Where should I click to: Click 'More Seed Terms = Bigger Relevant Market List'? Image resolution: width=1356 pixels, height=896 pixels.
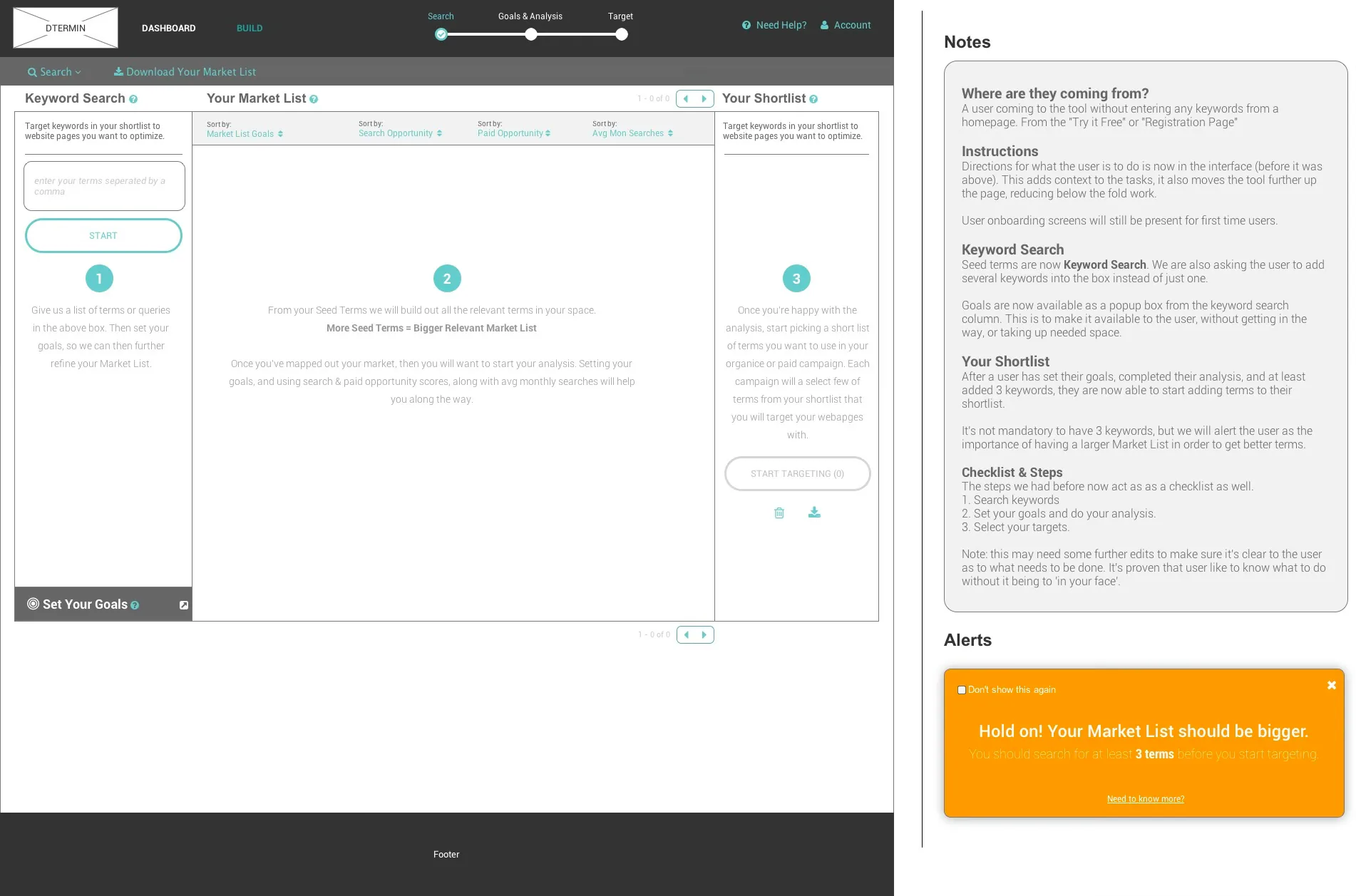pyautogui.click(x=431, y=328)
